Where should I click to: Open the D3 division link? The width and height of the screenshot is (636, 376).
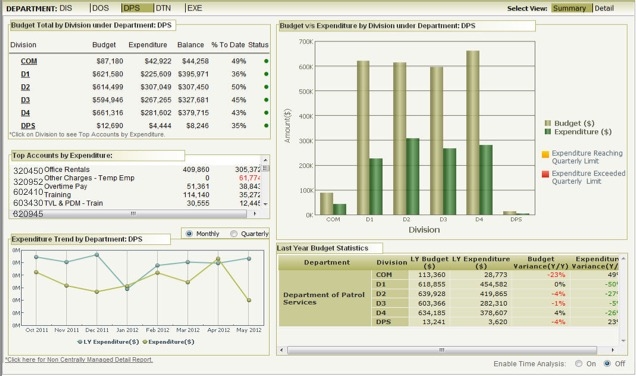tap(25, 100)
